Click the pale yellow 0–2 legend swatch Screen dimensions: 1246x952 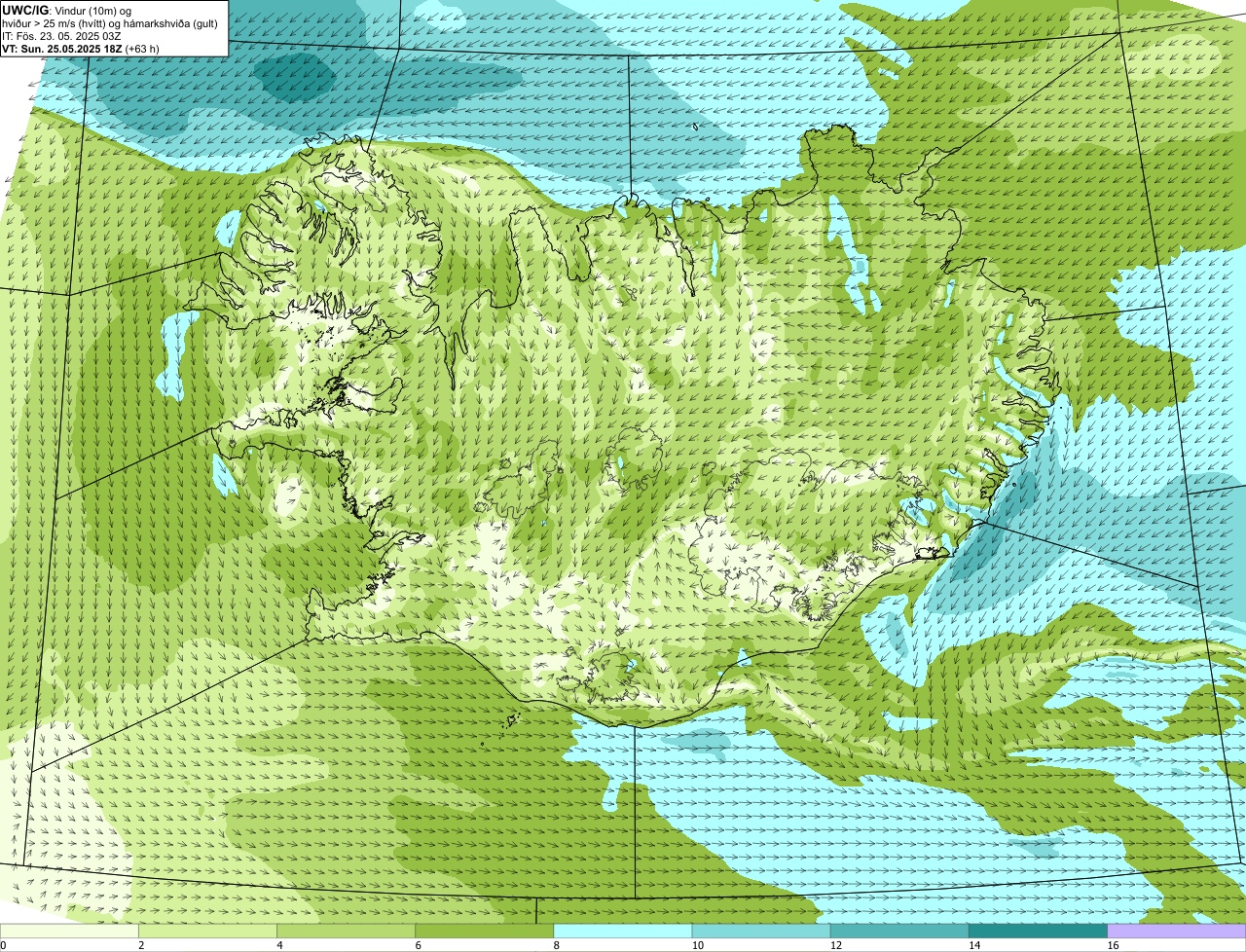[x=69, y=932]
